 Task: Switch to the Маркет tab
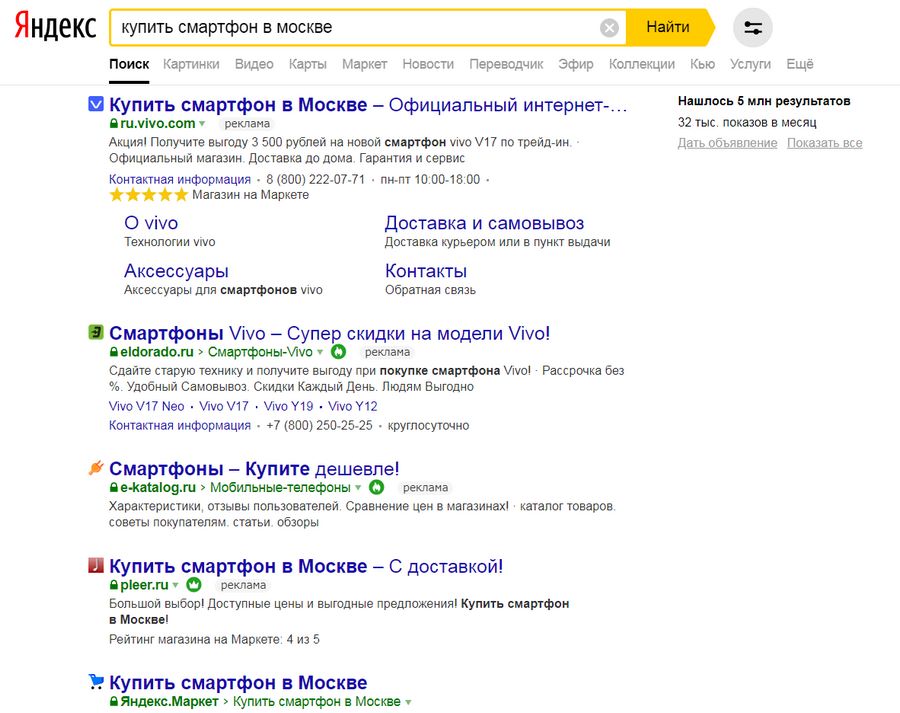pos(364,64)
